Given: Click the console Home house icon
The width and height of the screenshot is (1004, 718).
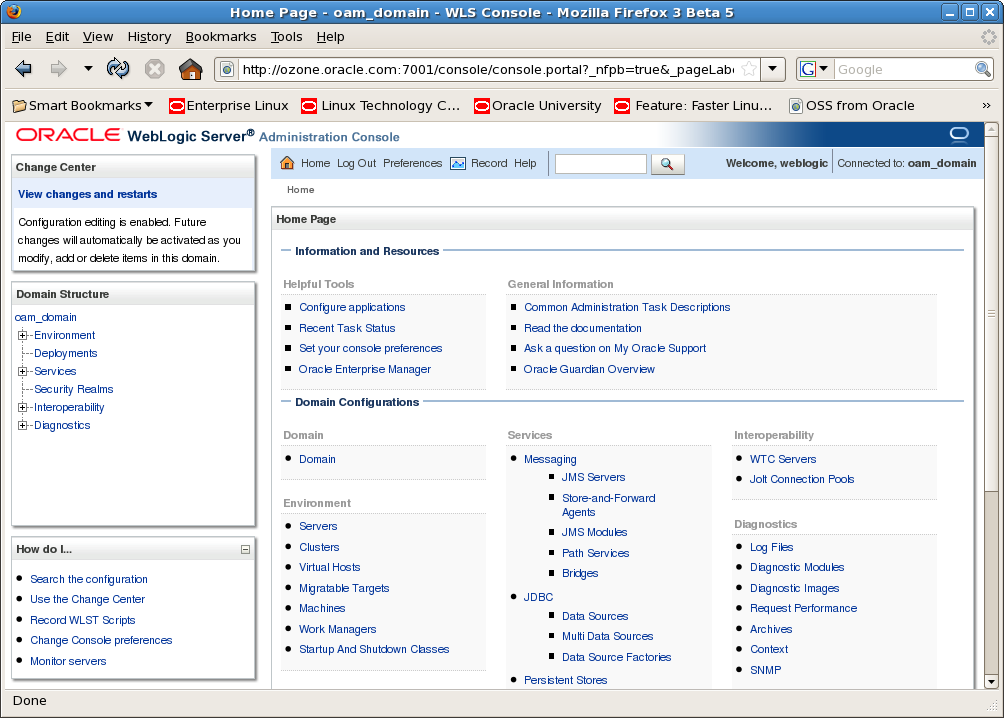Looking at the screenshot, I should (x=289, y=163).
